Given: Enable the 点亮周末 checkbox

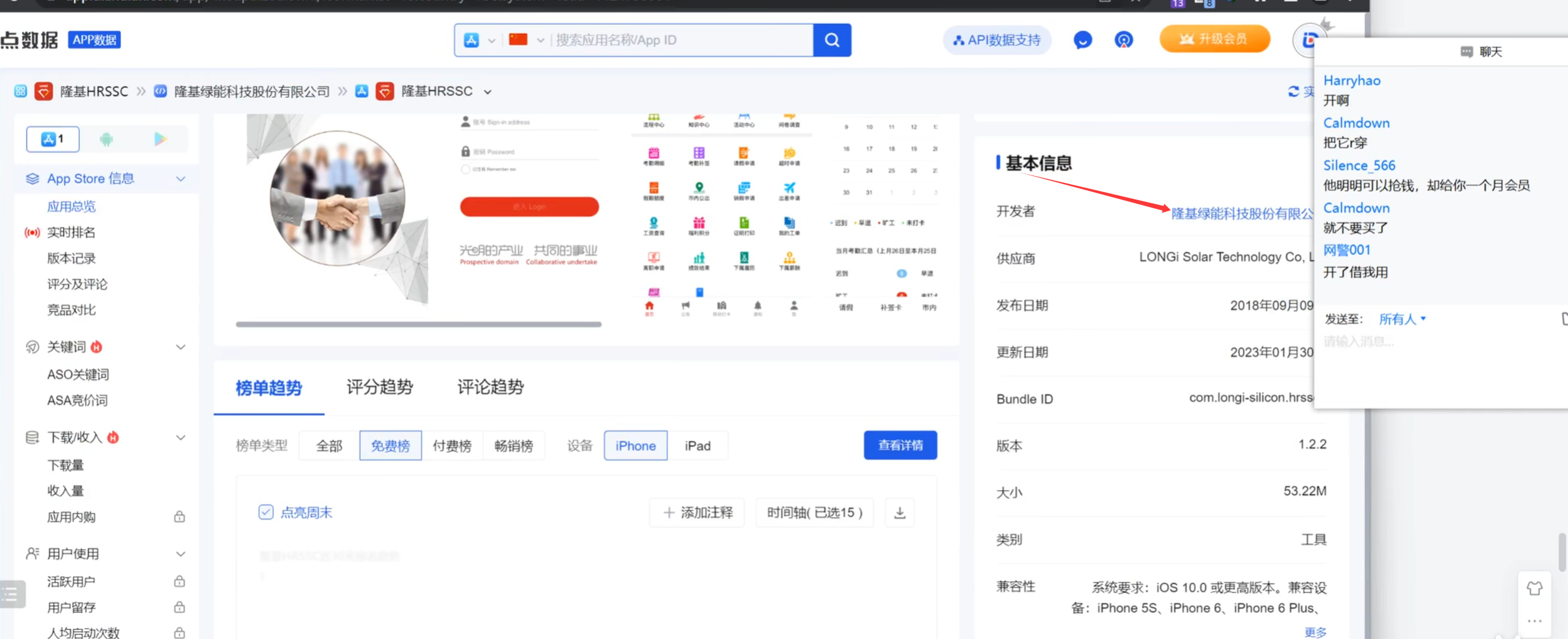Looking at the screenshot, I should (x=265, y=512).
